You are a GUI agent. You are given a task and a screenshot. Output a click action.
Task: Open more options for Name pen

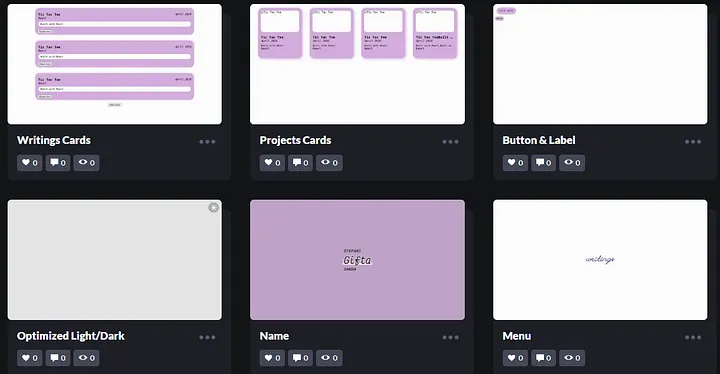[450, 337]
